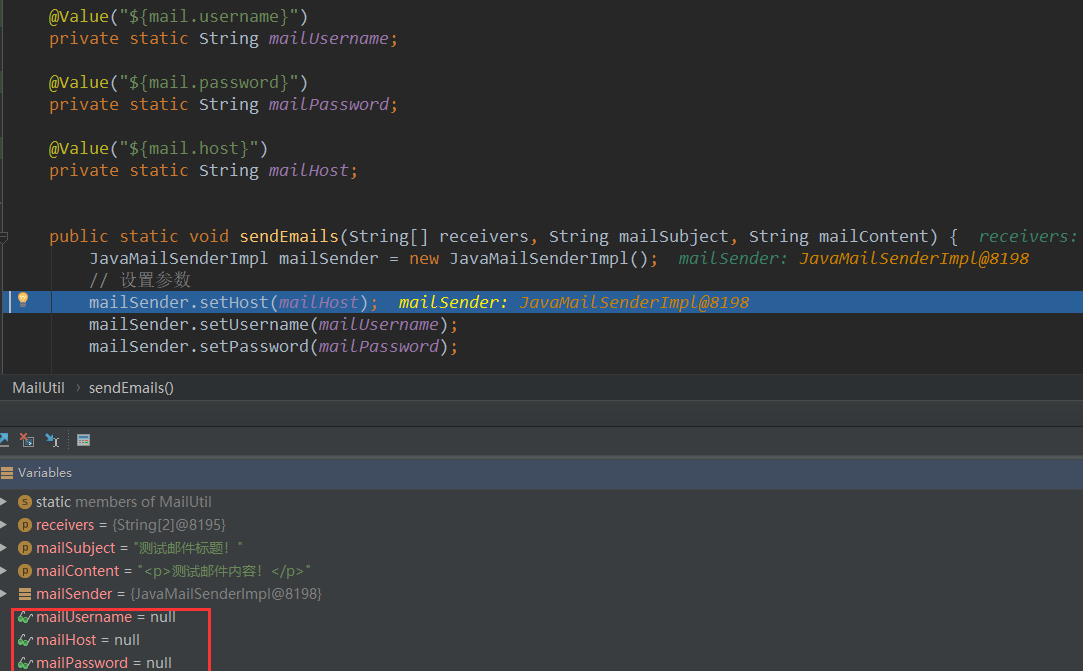Viewport: 1083px width, 671px height.
Task: Select the Variables panel title
Action: [x=45, y=473]
